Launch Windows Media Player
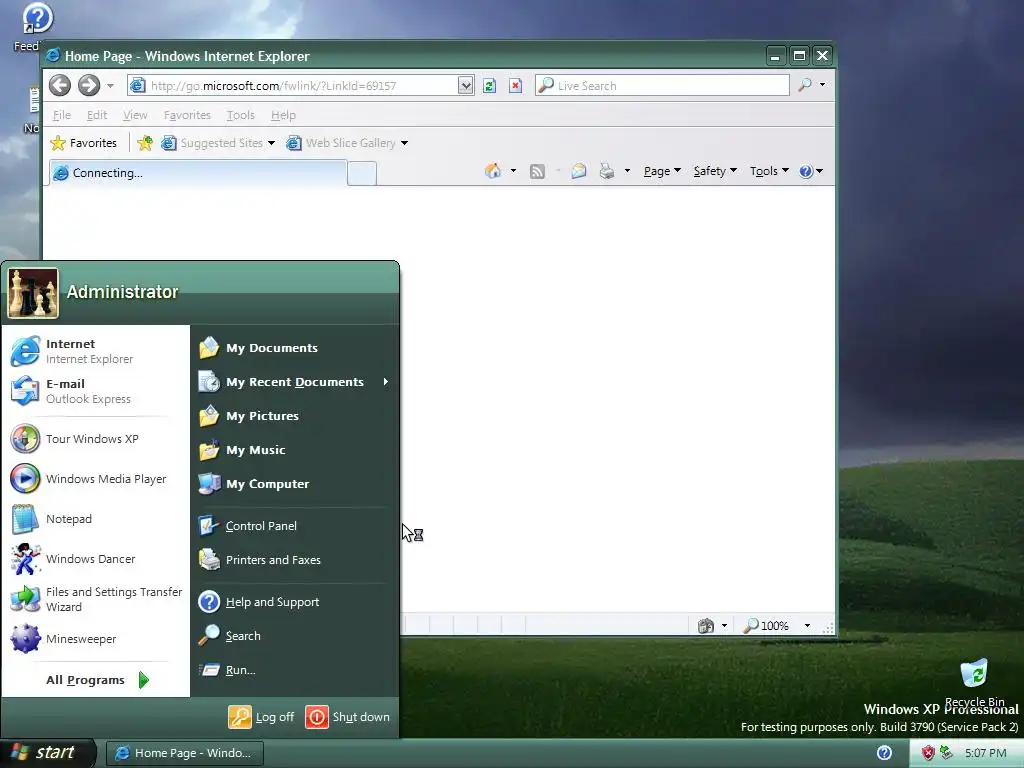The height and width of the screenshot is (768, 1024). (x=96, y=479)
